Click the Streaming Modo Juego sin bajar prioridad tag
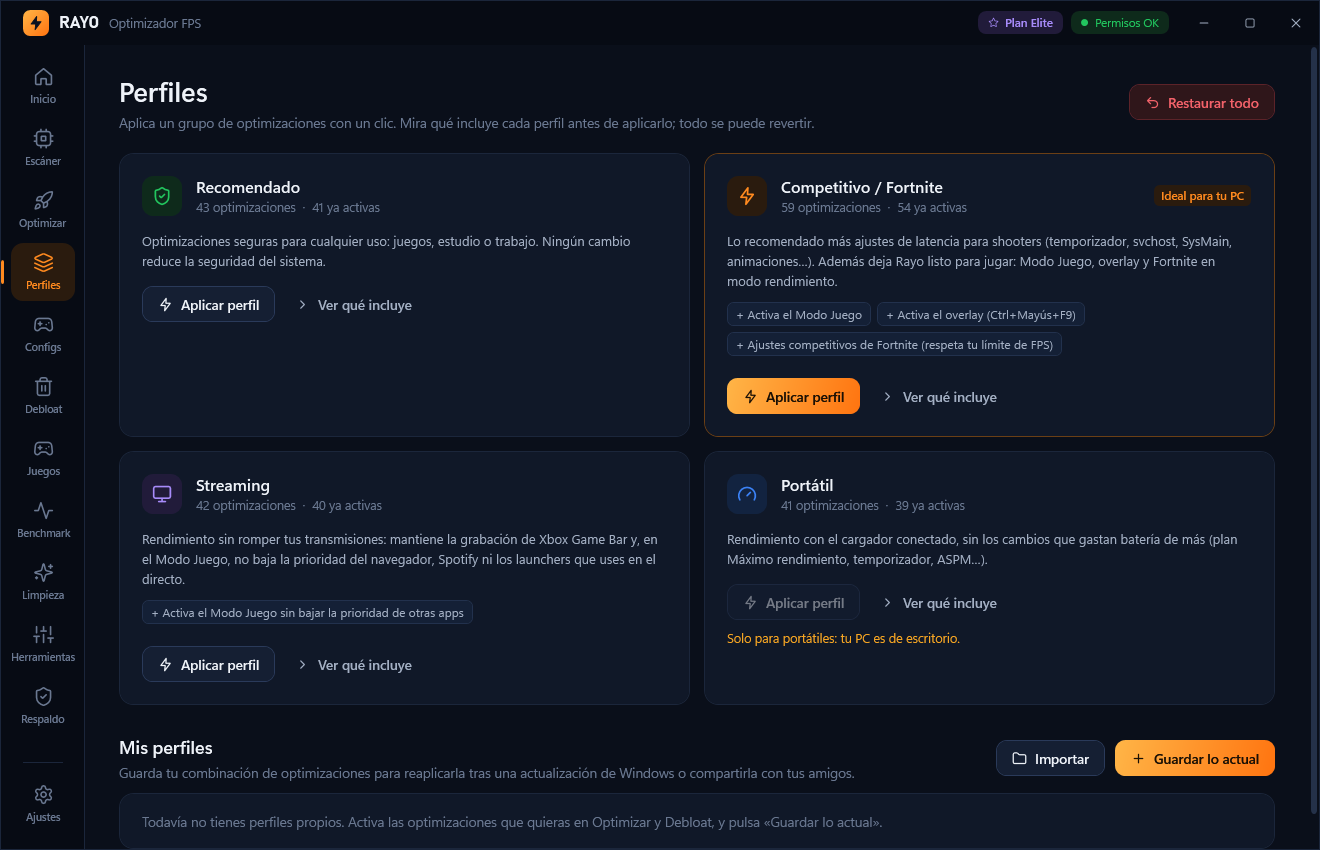 tap(307, 612)
